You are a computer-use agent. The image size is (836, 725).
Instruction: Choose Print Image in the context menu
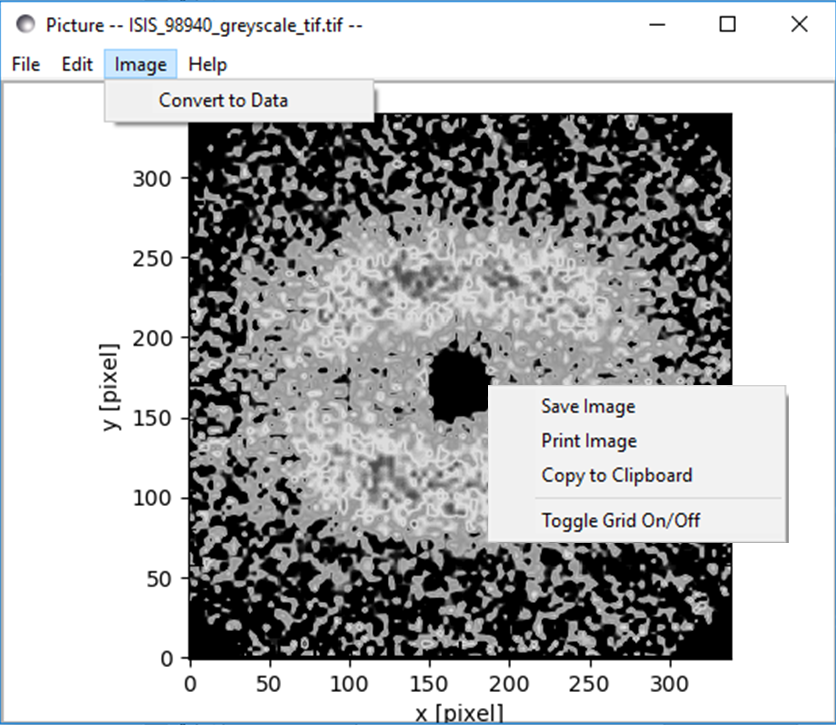[589, 441]
